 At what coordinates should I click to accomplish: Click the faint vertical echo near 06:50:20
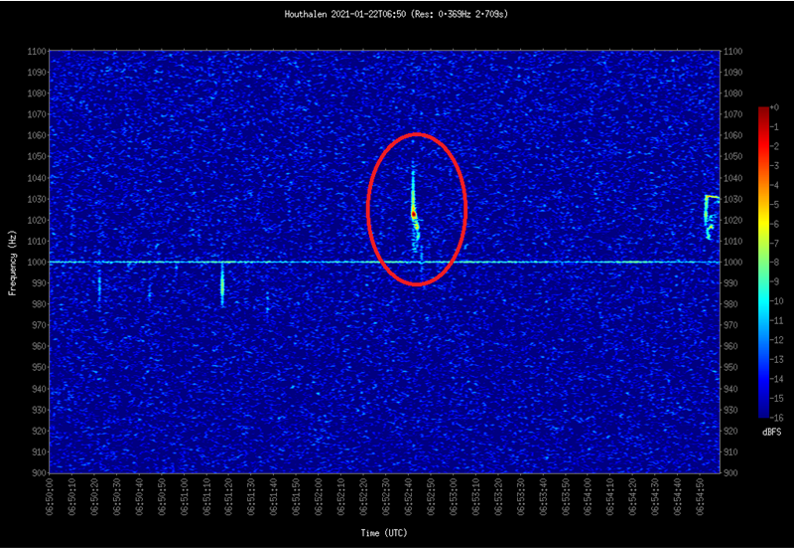click(99, 287)
